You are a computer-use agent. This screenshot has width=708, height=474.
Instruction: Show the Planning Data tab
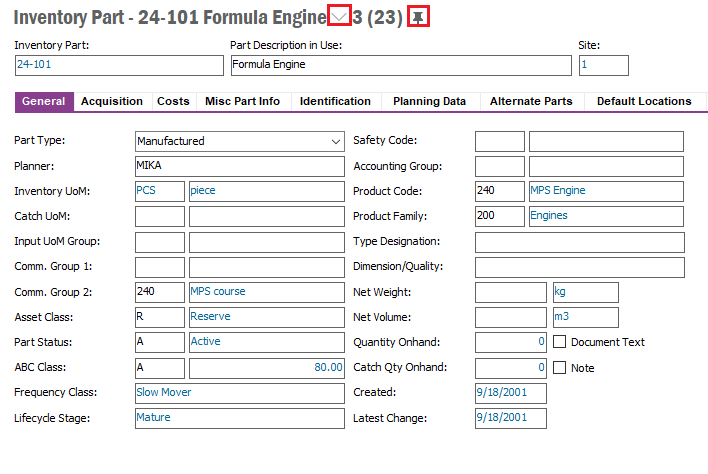tap(429, 101)
